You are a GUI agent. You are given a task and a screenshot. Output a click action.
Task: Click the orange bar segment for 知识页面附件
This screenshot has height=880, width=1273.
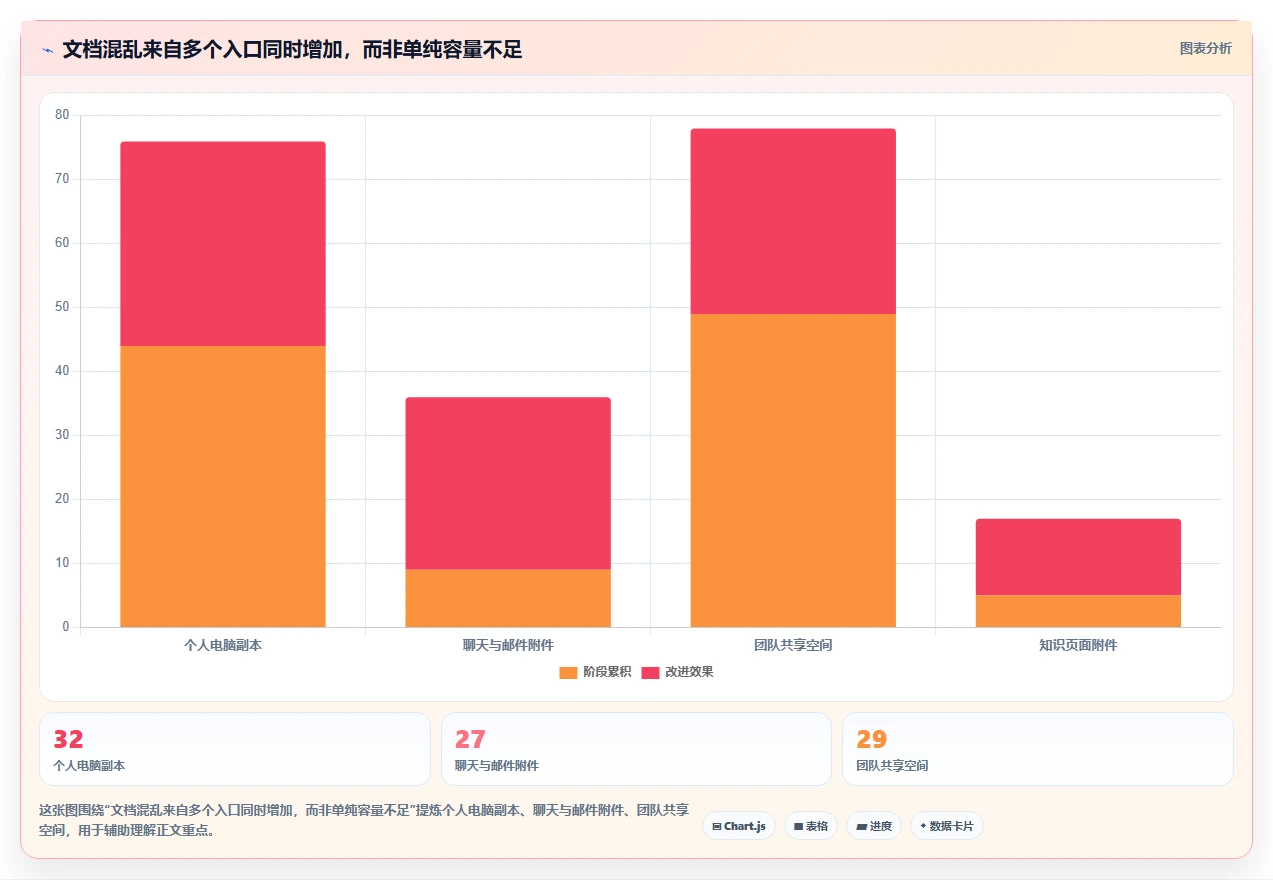click(x=1078, y=611)
